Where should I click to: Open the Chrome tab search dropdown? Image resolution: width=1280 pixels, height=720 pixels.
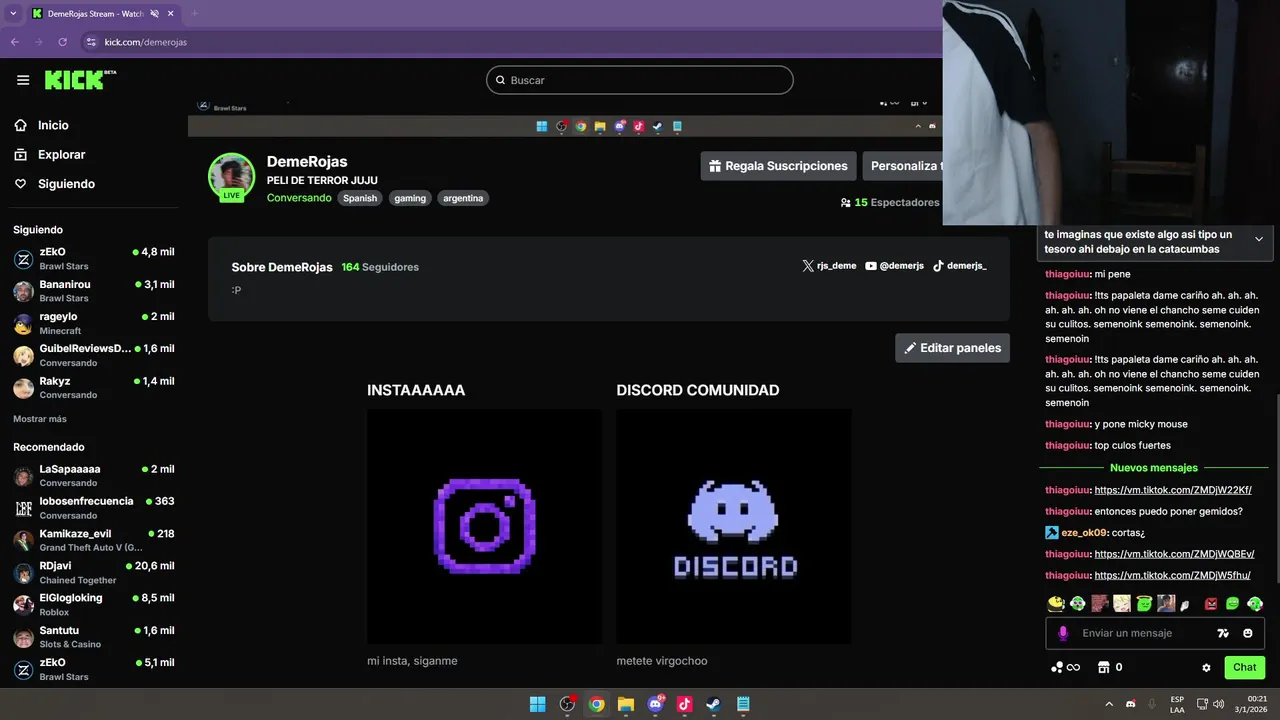[x=13, y=13]
